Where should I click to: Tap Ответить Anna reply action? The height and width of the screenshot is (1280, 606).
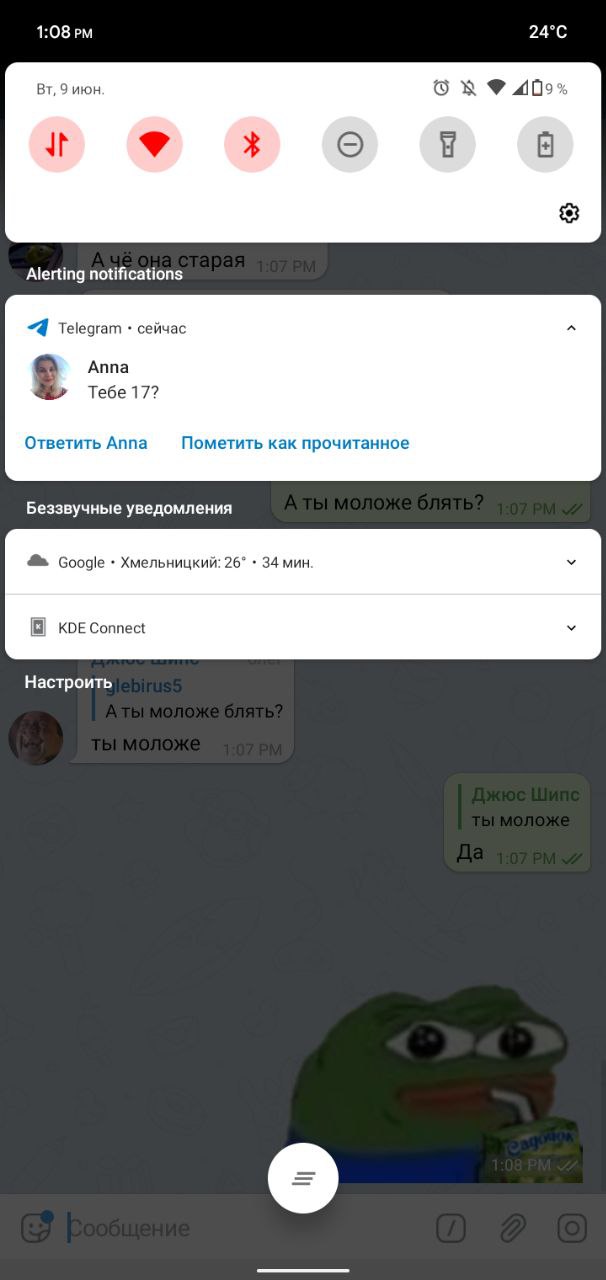(86, 443)
